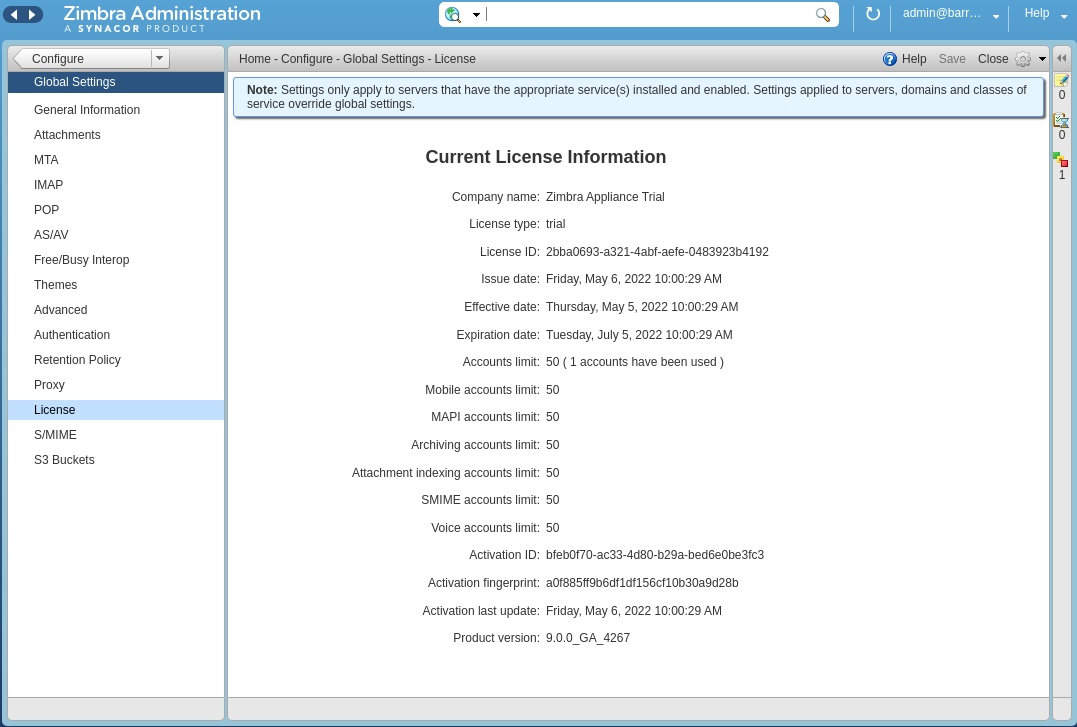Click the notepad icon in right sidebar

[1061, 80]
